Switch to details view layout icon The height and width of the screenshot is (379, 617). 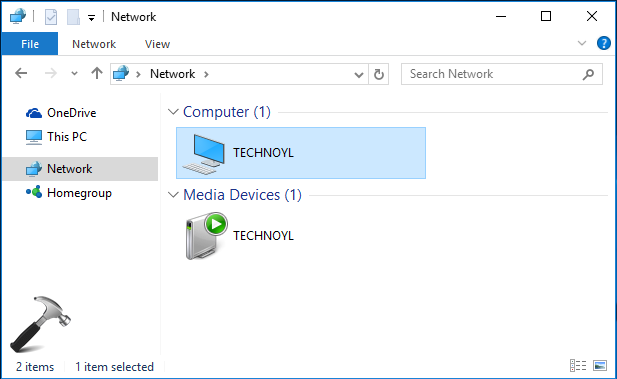click(x=578, y=366)
